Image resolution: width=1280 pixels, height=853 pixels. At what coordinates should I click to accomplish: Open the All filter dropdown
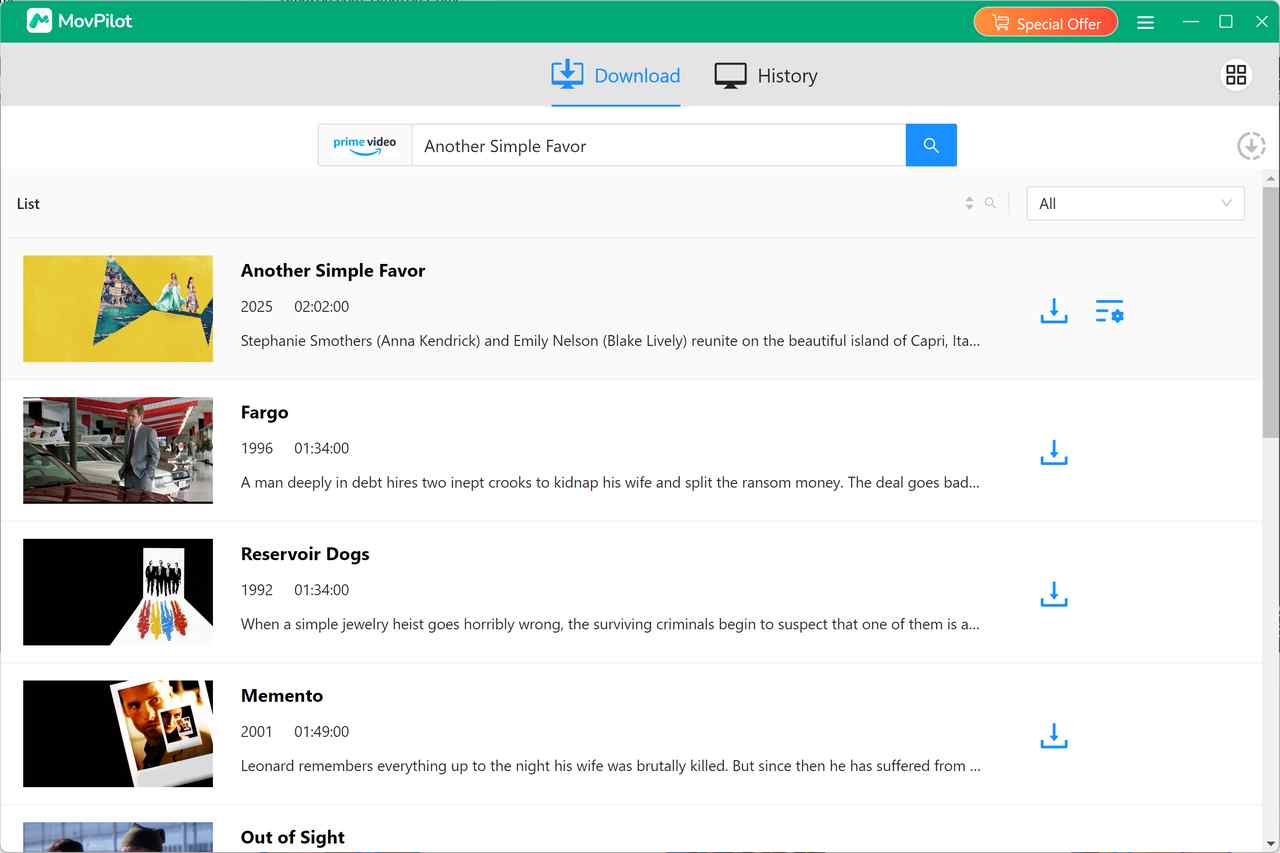pyautogui.click(x=1135, y=203)
